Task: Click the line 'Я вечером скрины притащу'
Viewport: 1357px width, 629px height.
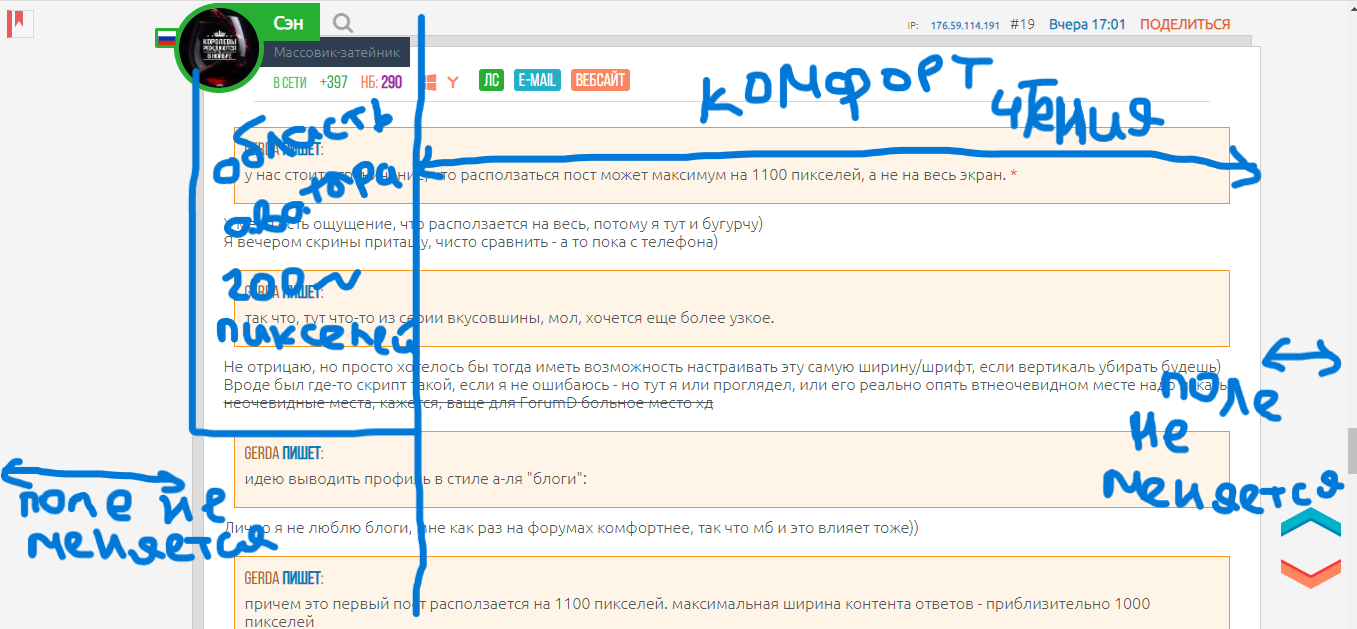Action: [470, 241]
